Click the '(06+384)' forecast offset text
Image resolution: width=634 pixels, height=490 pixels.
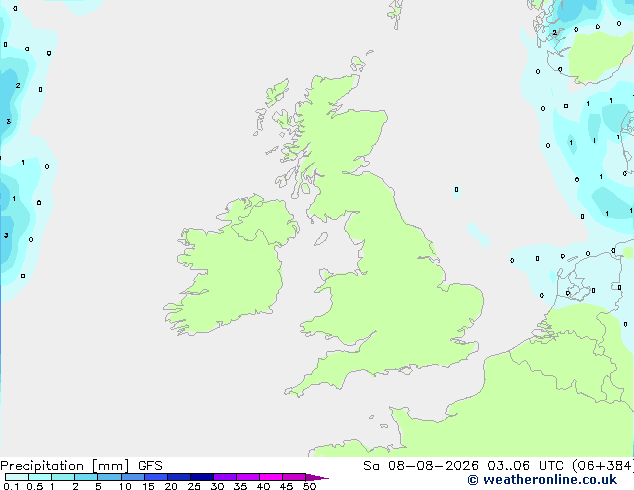pyautogui.click(x=602, y=466)
